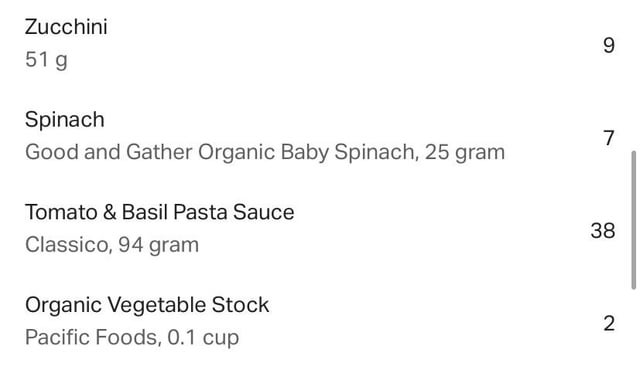Click the vertical scrollbar thumb
Image resolution: width=640 pixels, height=373 pixels.
coord(634,220)
